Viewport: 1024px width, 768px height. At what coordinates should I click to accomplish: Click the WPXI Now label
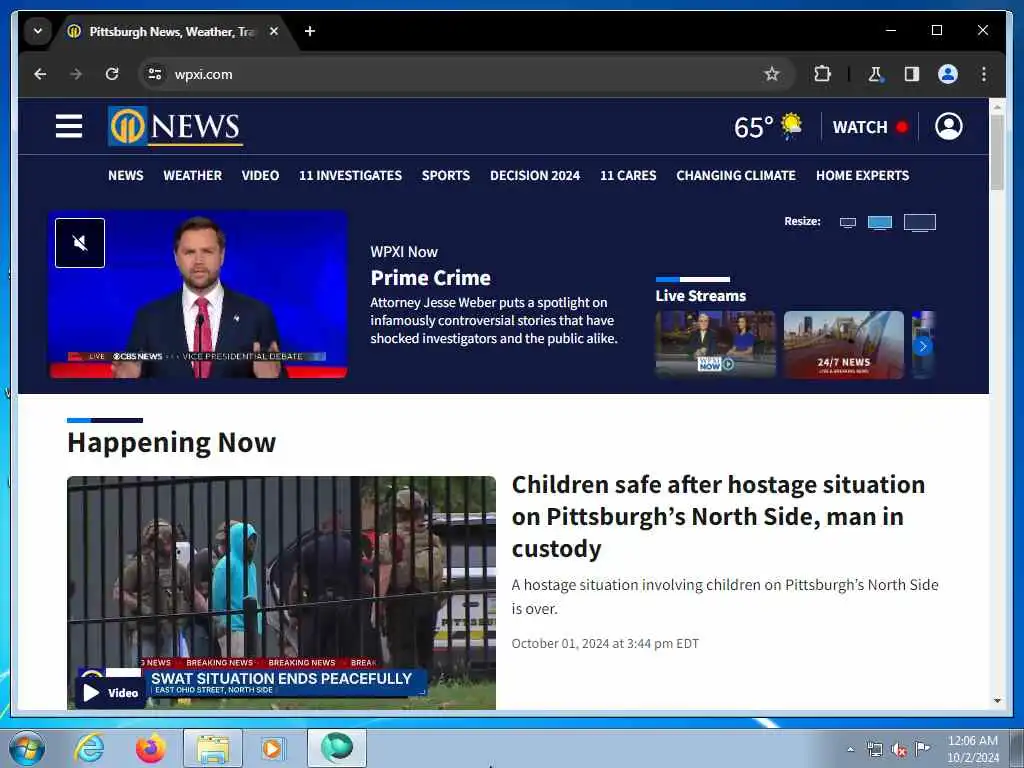pos(404,252)
